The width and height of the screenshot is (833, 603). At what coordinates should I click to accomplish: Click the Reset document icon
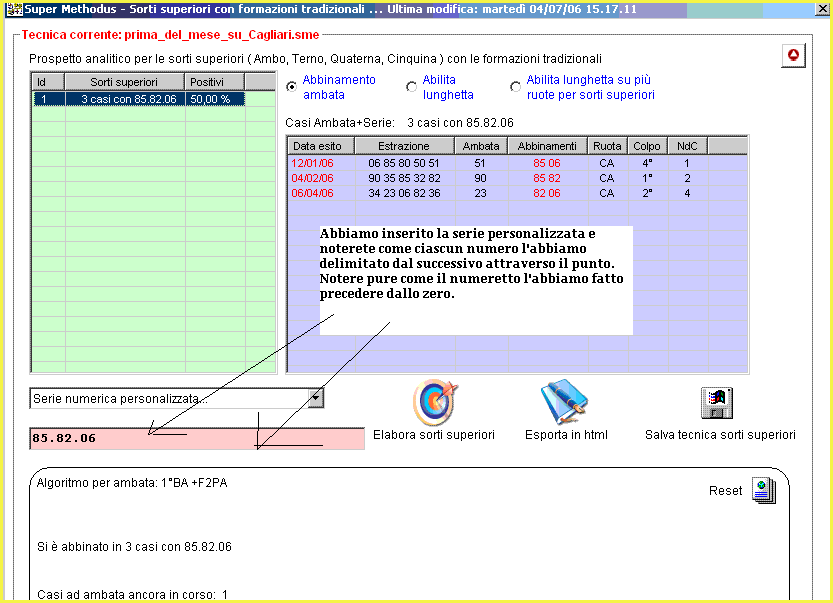click(x=764, y=490)
